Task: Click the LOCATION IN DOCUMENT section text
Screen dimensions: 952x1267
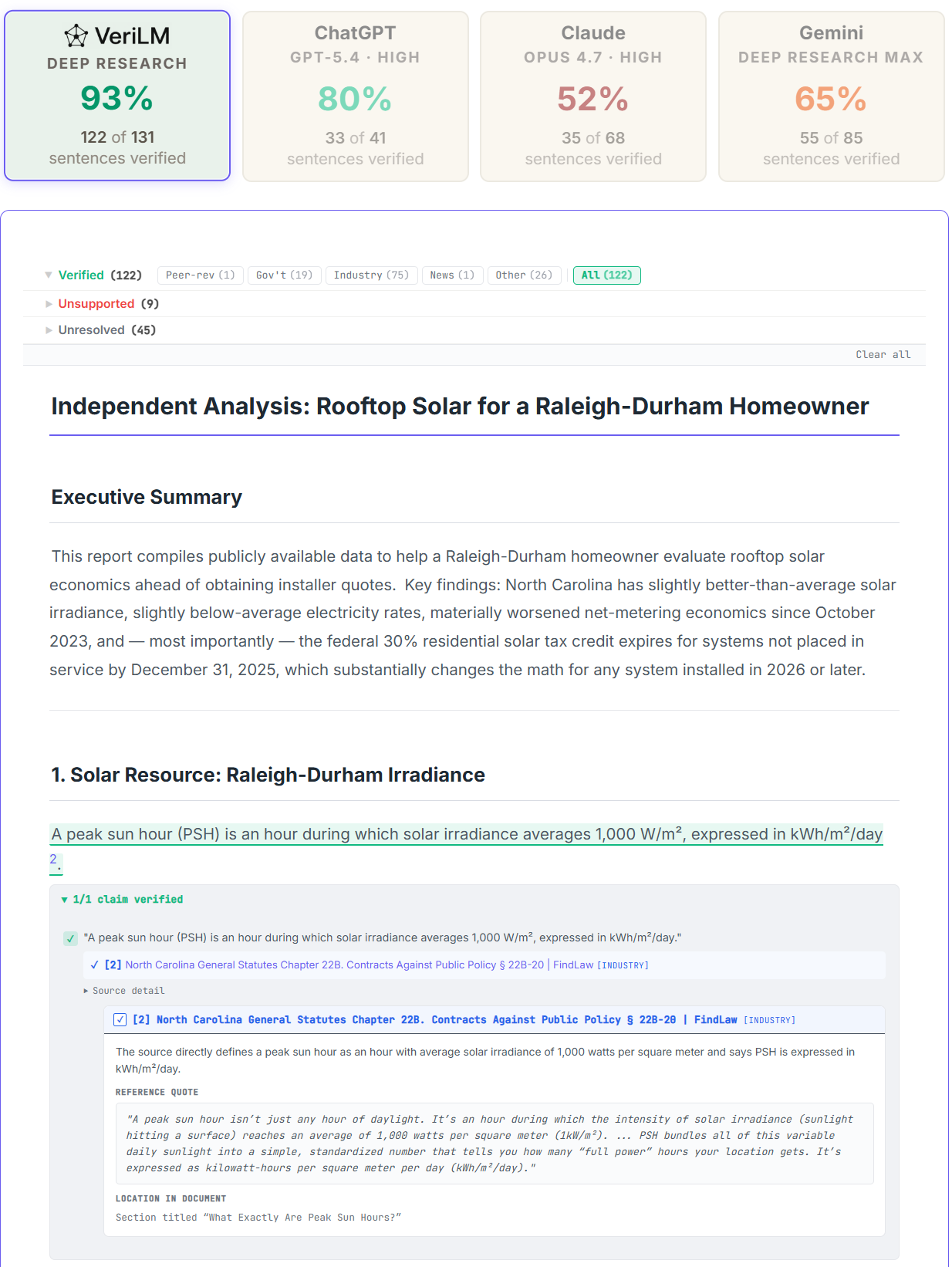Action: point(258,1218)
